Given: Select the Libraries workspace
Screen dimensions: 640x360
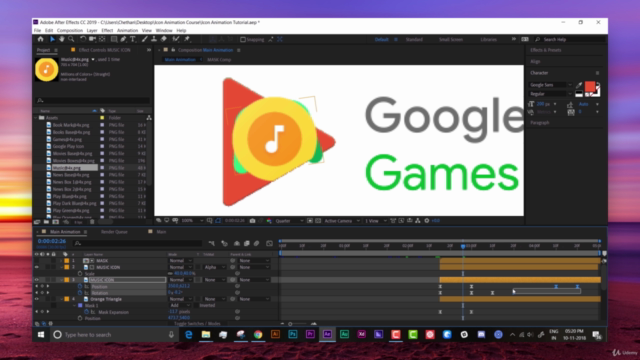Looking at the screenshot, I should click(489, 40).
